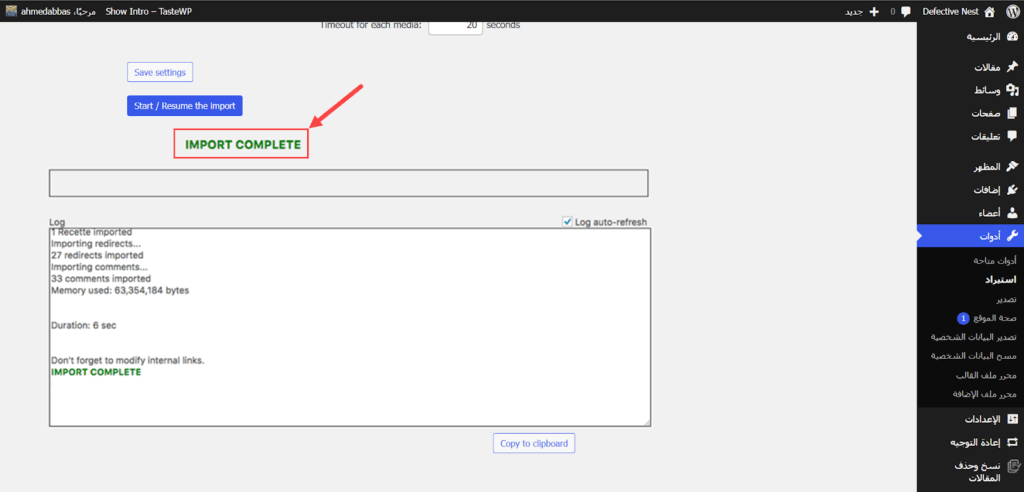Viewport: 1024px width, 492px height.
Task: Select استيراد import submenu item
Action: pos(1000,280)
